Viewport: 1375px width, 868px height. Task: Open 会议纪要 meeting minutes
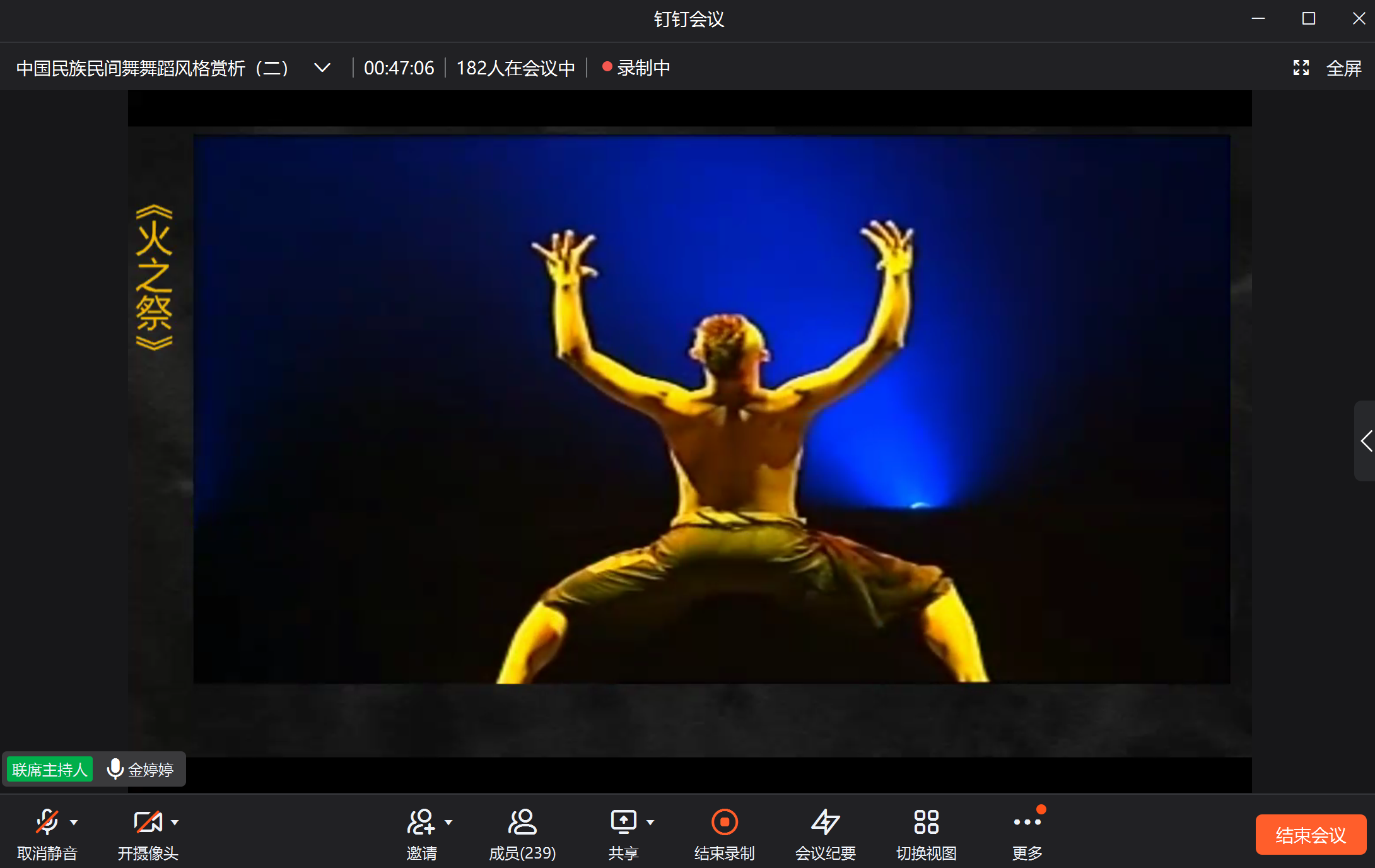pyautogui.click(x=825, y=834)
